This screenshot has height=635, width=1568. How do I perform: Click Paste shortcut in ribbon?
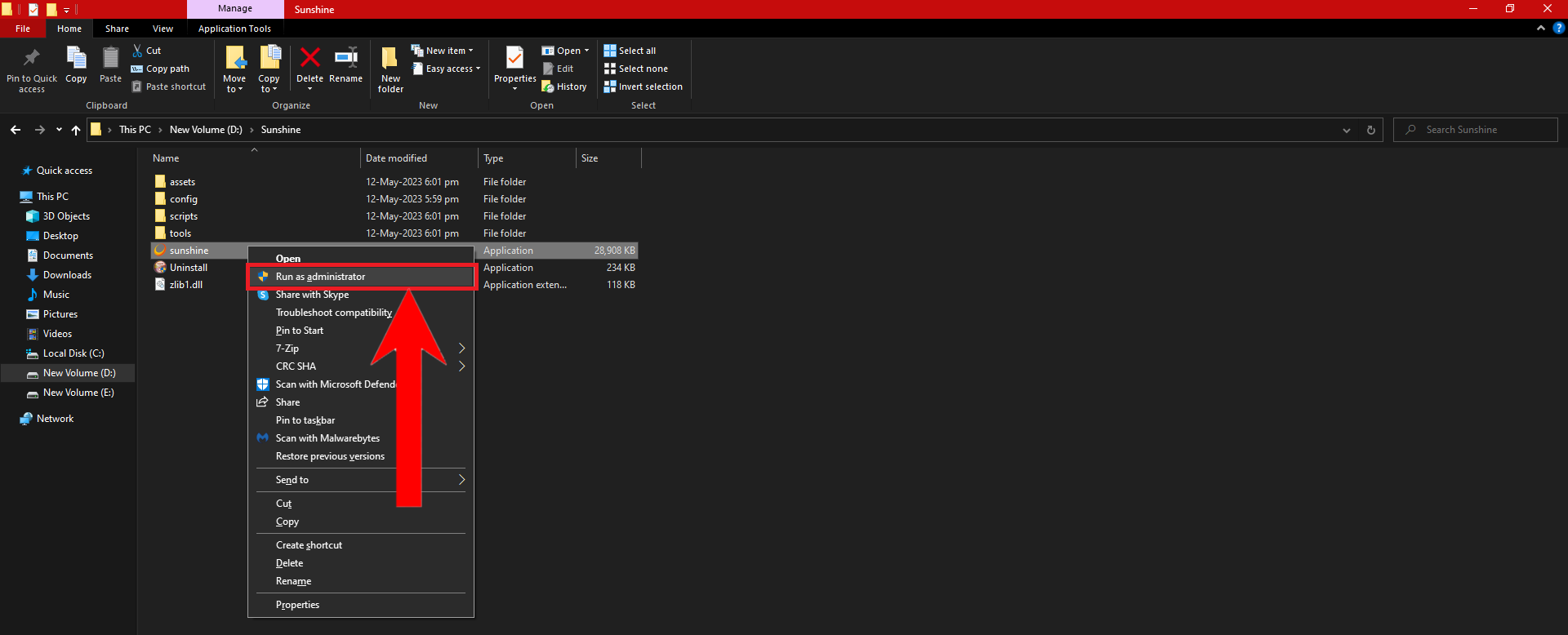click(169, 87)
